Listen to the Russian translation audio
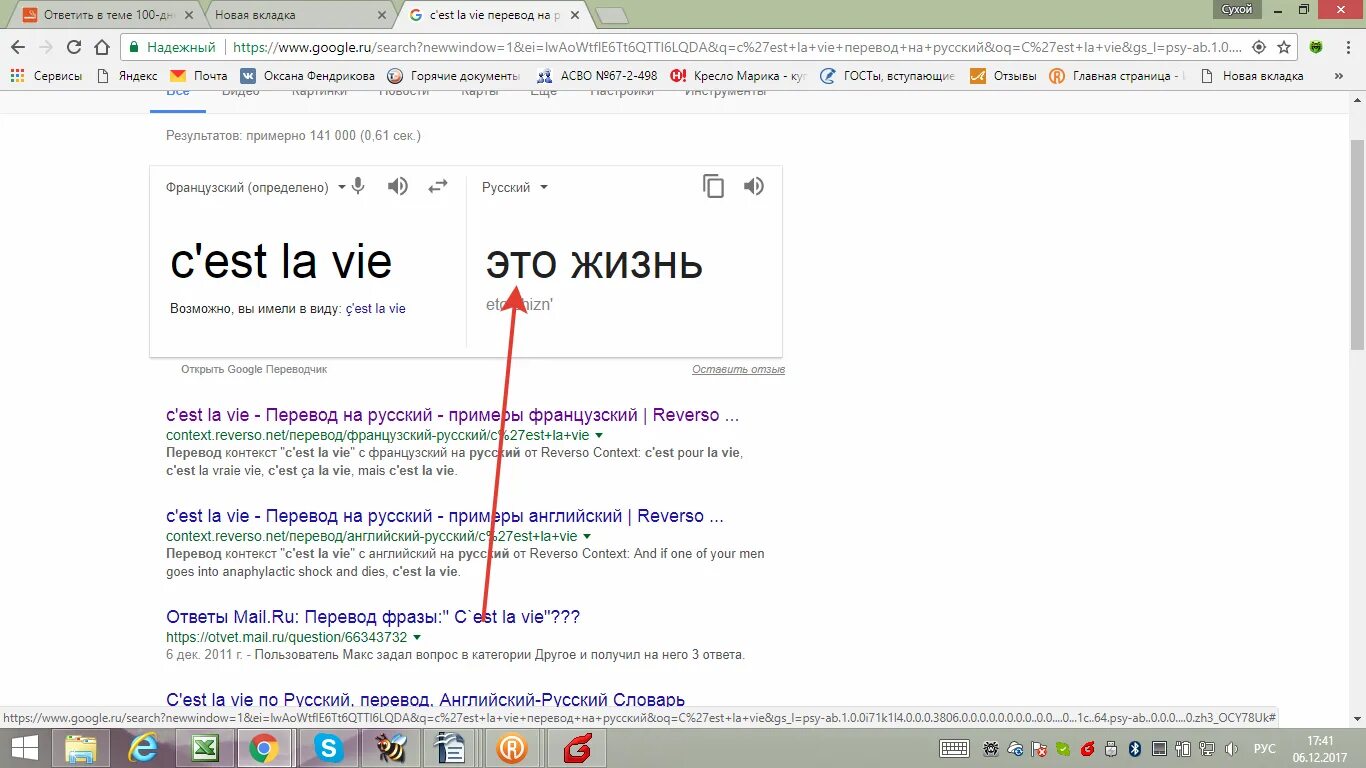Image resolution: width=1366 pixels, height=768 pixels. click(x=754, y=186)
